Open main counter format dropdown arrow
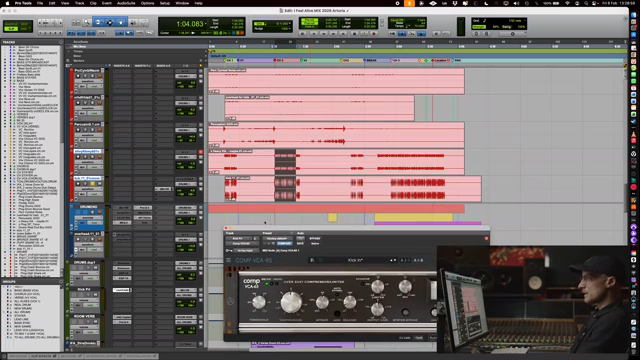Screen dimensions: 640x360 [x=206, y=23]
